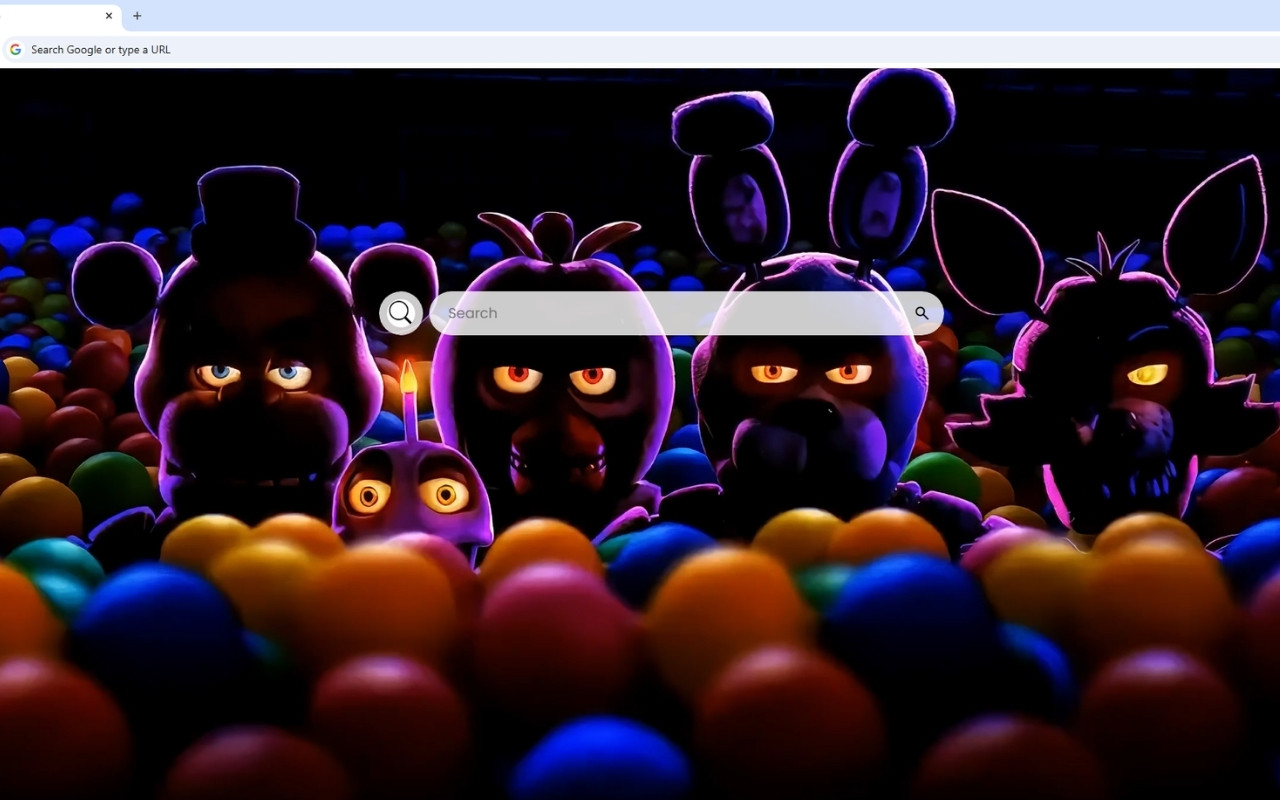
Task: Select the magnifying glass icon left of the search bar
Action: [x=400, y=312]
